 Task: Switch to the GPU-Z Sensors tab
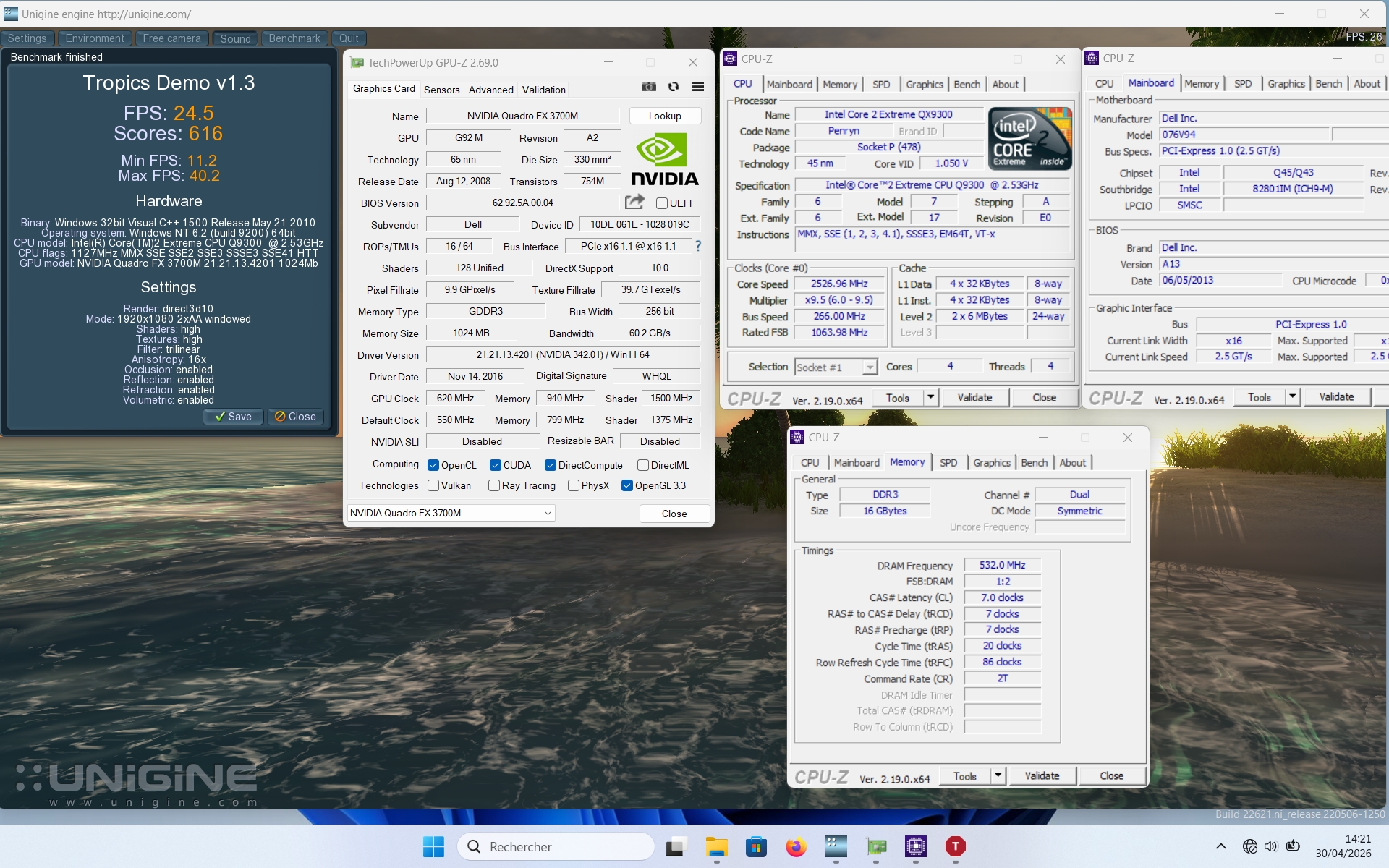(441, 90)
